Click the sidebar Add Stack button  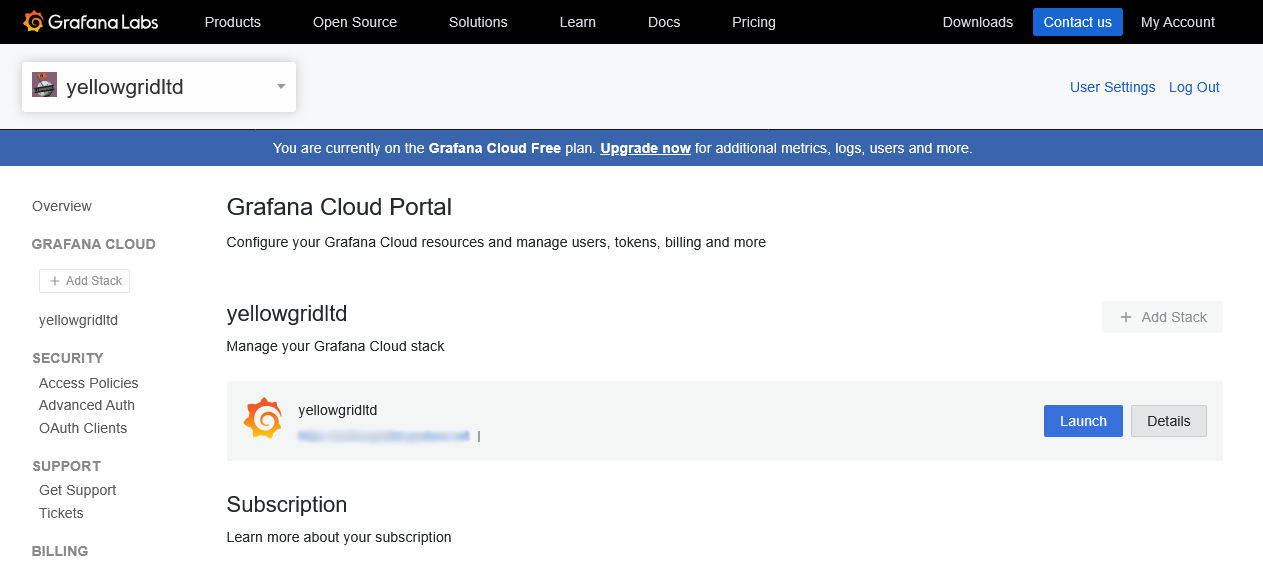tap(85, 281)
